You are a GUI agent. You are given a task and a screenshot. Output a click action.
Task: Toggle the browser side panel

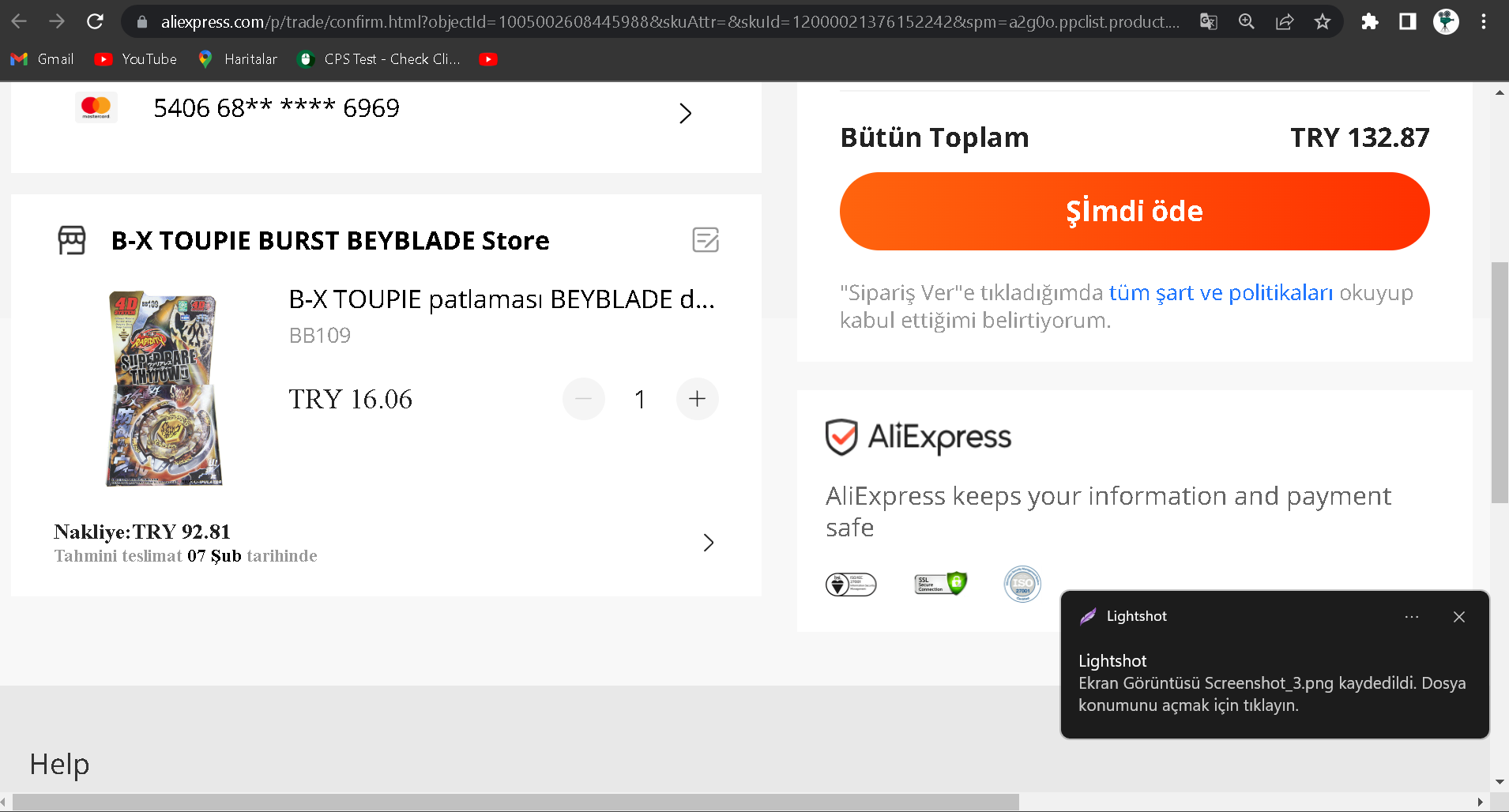coord(1408,21)
